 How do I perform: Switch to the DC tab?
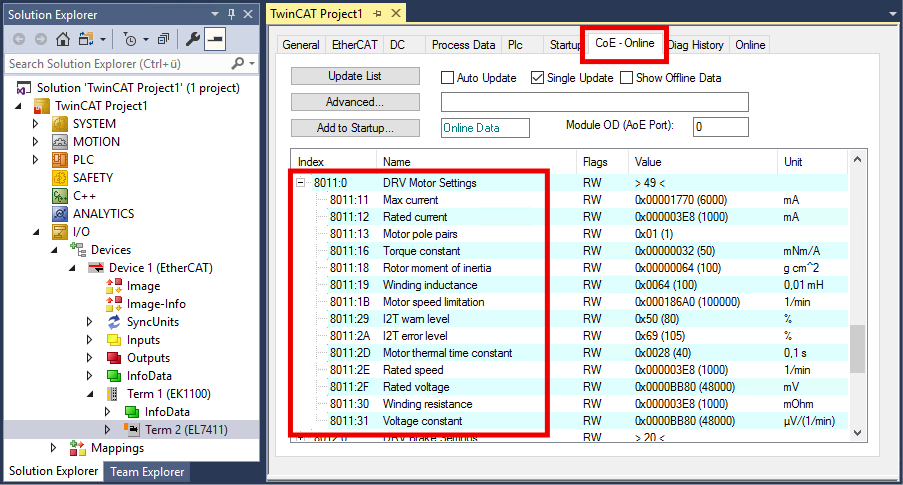click(397, 45)
